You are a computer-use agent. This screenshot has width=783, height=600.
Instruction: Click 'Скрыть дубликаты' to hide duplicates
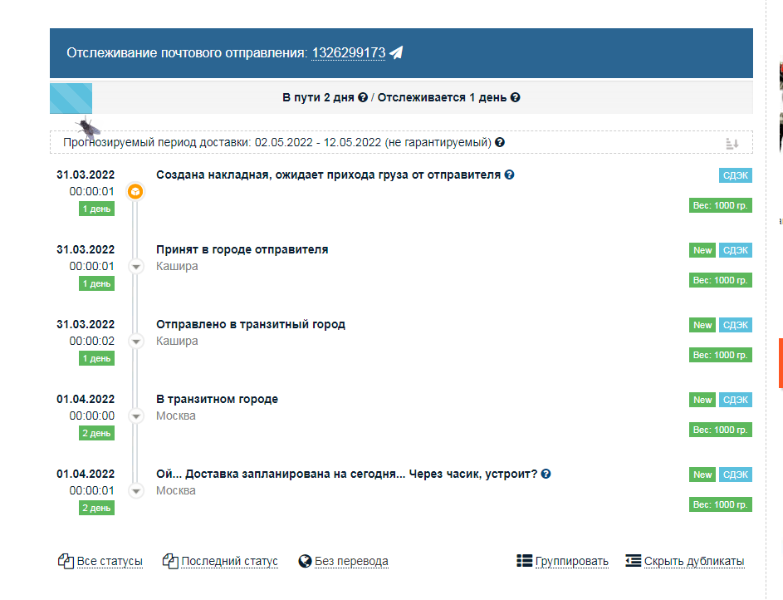693,561
